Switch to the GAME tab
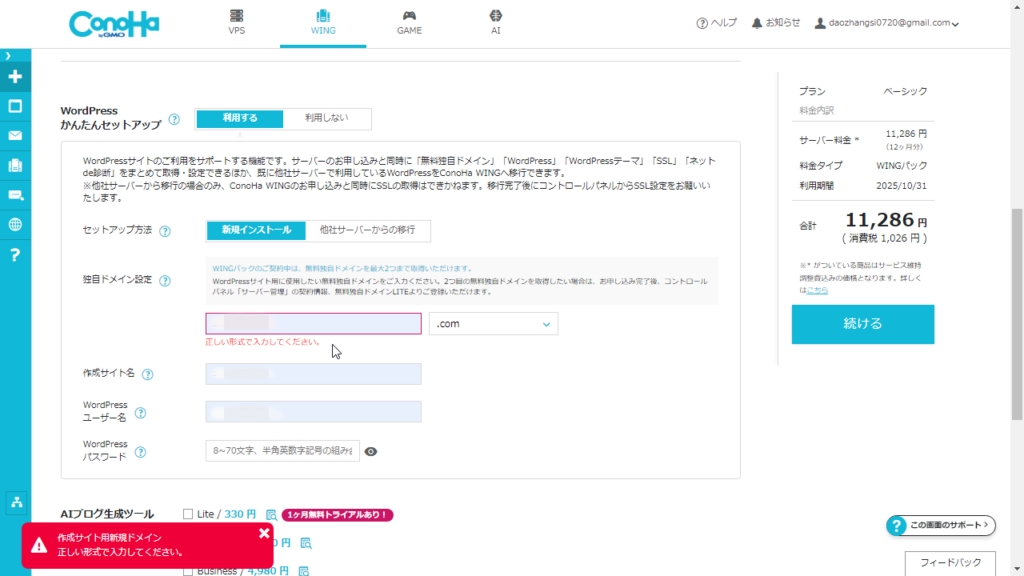1024x576 pixels. point(409,22)
